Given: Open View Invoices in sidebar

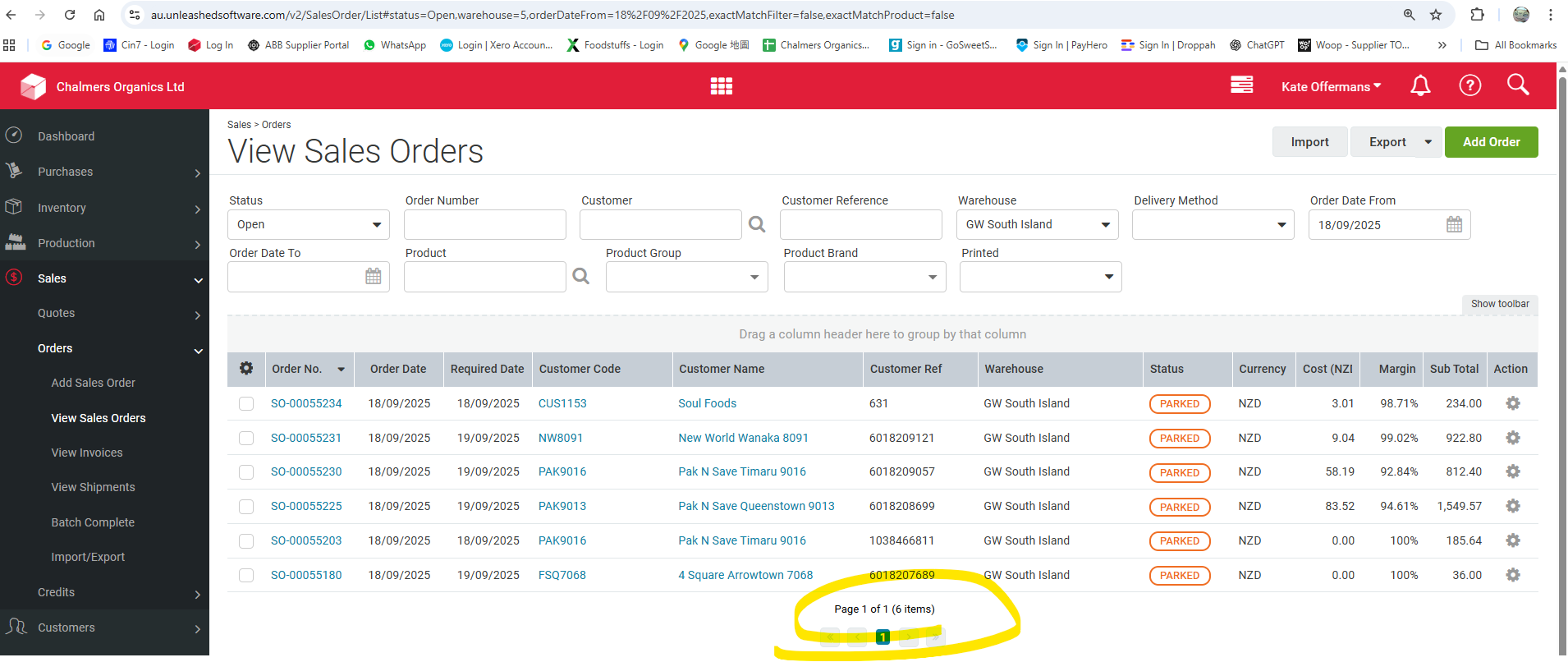Looking at the screenshot, I should [87, 453].
